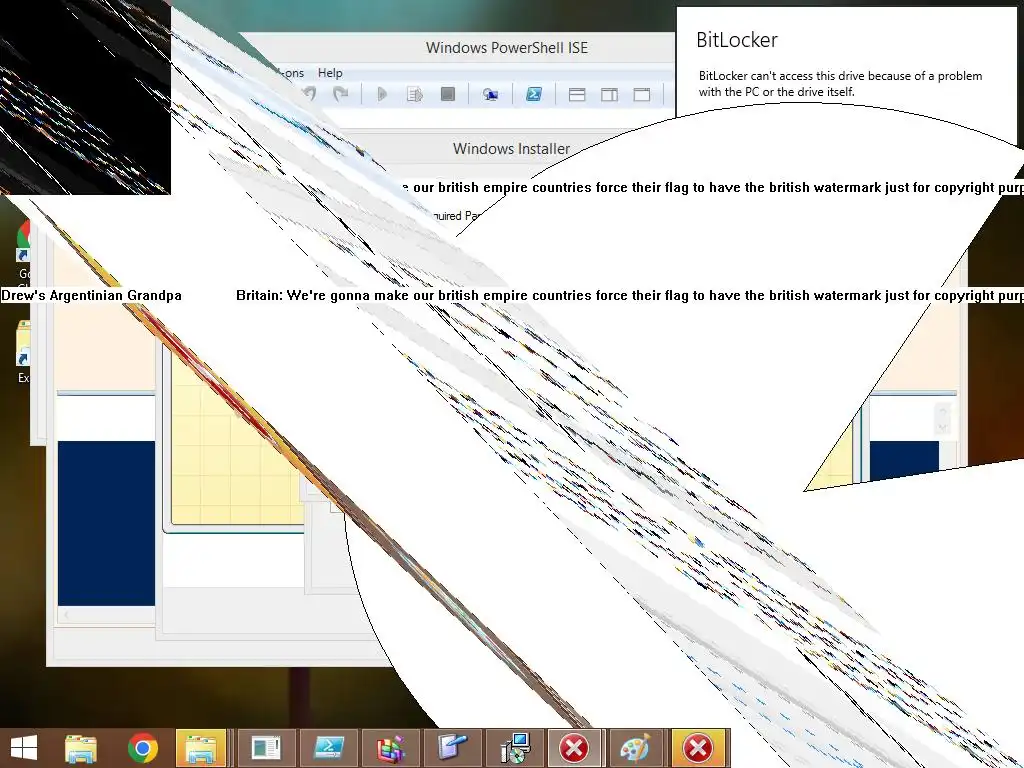
Task: Open the pinned File Explorer beside Start
Action: click(81, 748)
